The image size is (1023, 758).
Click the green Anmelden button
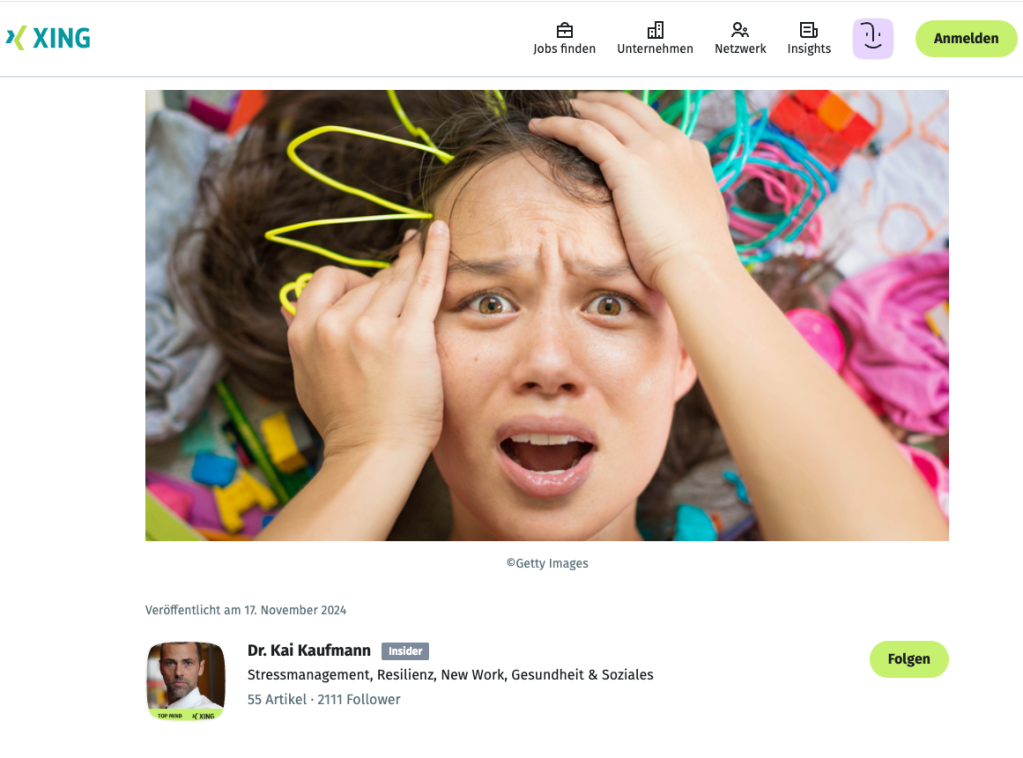pyautogui.click(x=966, y=38)
